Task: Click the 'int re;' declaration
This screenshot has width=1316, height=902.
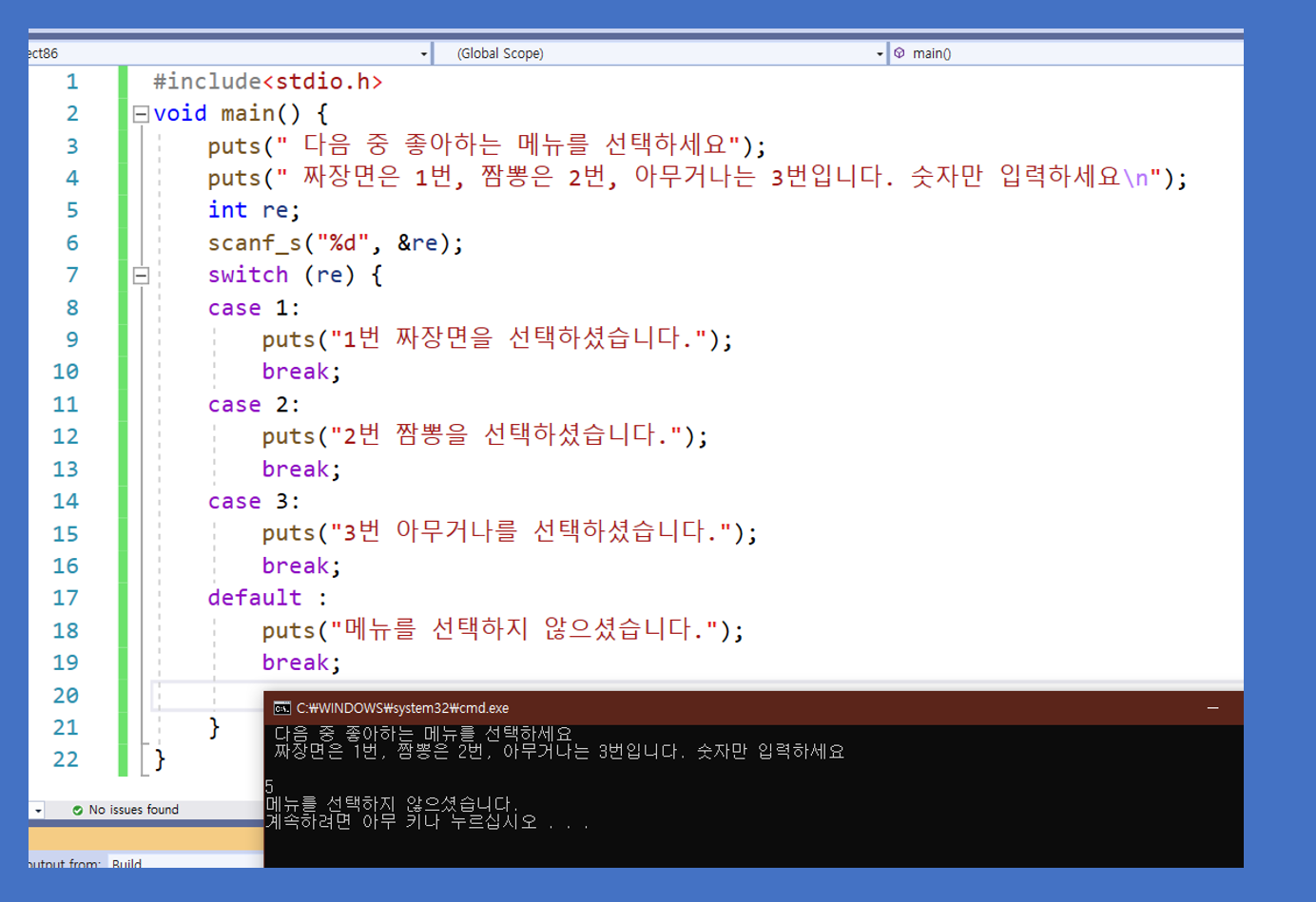Action: pos(254,210)
